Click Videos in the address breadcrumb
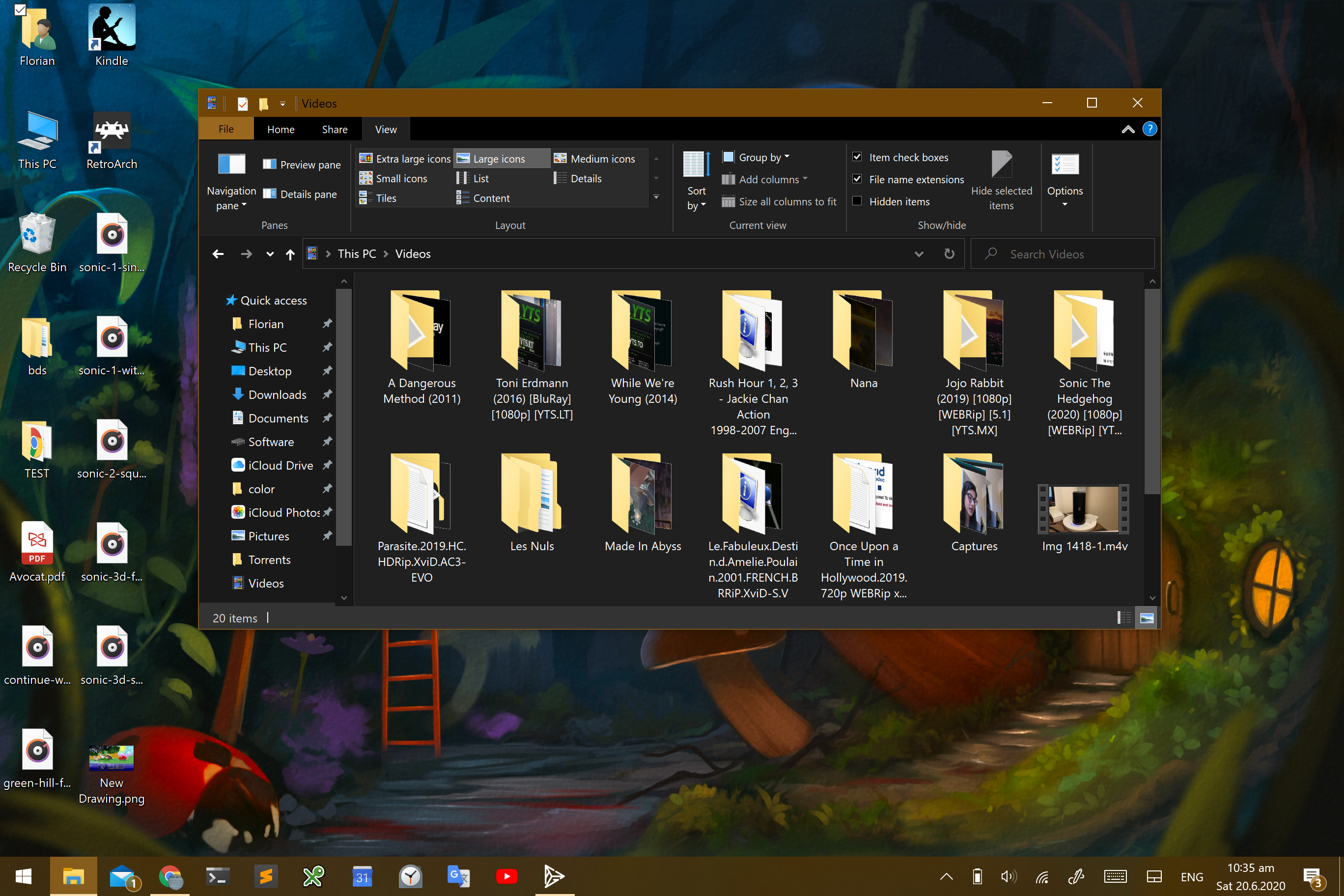This screenshot has width=1344, height=896. 413,253
